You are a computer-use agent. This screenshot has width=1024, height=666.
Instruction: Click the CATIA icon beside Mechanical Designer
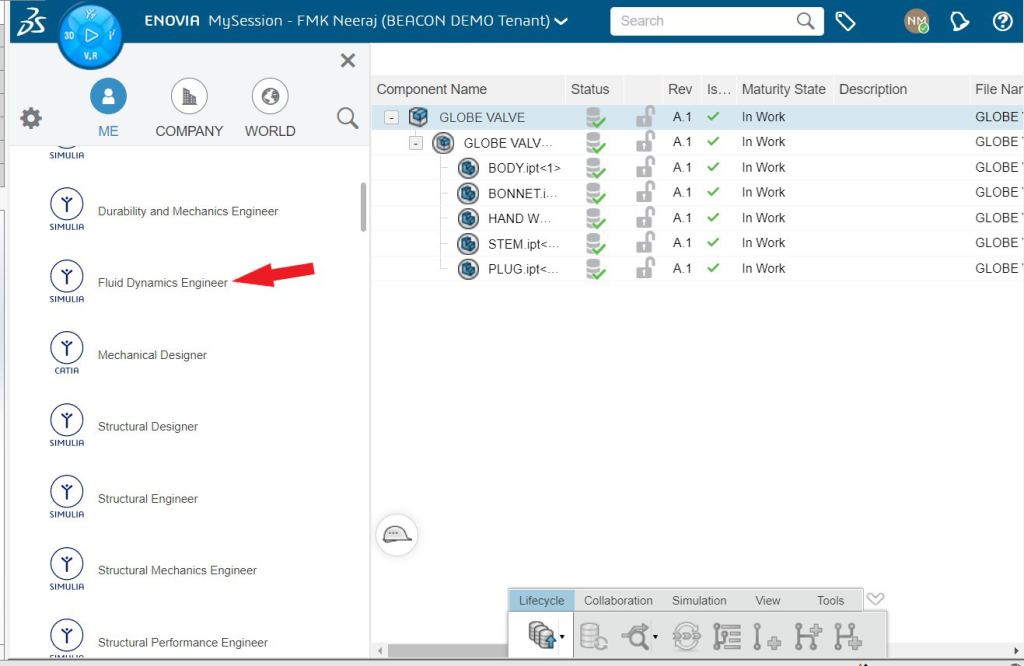point(67,353)
